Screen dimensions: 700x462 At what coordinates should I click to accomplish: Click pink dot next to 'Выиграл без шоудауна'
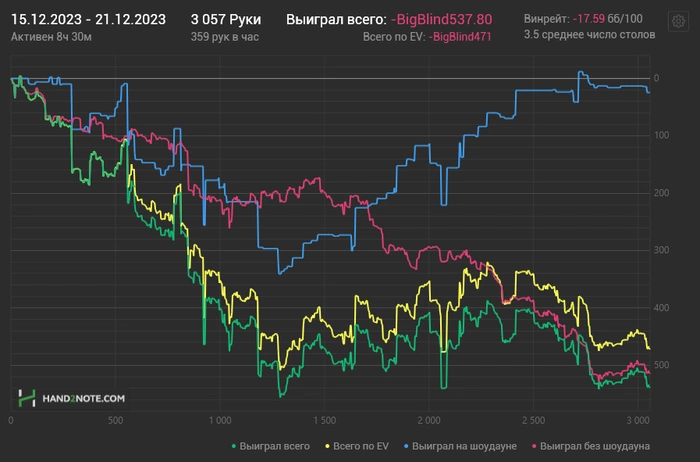point(534,446)
